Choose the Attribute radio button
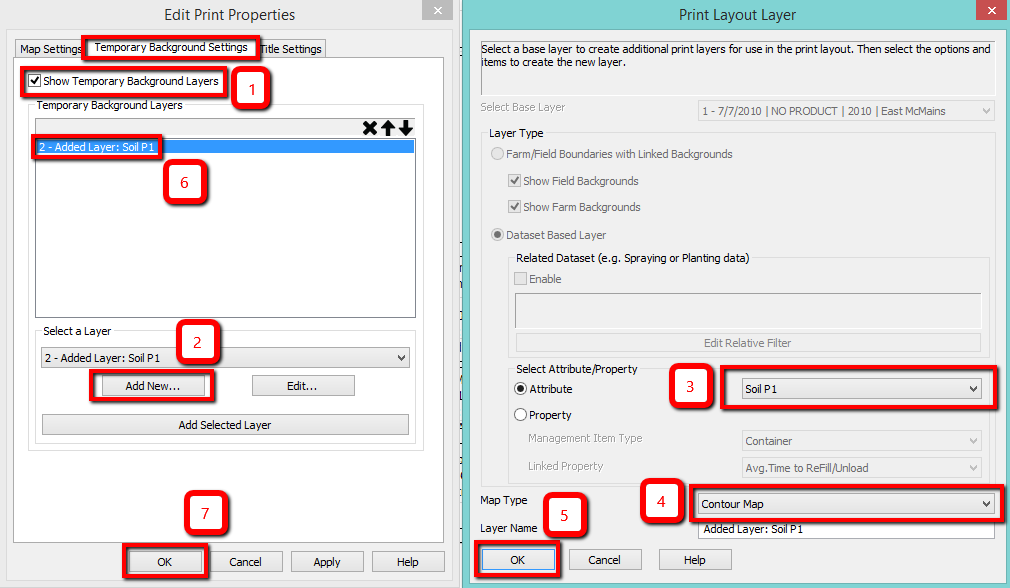Viewport: 1010px width, 588px height. tap(520, 389)
